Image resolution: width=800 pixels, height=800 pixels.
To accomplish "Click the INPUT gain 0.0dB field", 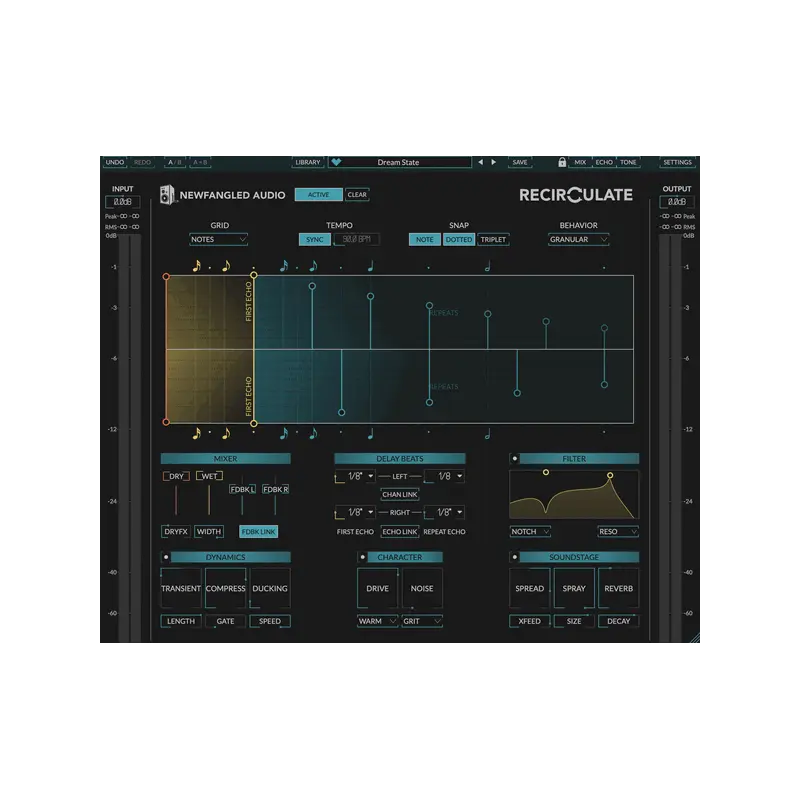I will pyautogui.click(x=122, y=202).
